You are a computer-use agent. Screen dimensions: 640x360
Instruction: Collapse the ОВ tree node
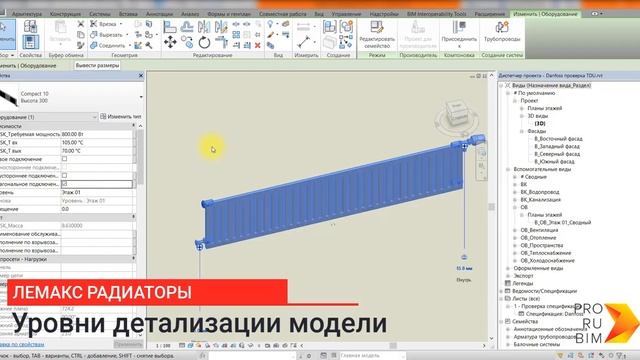coord(515,207)
